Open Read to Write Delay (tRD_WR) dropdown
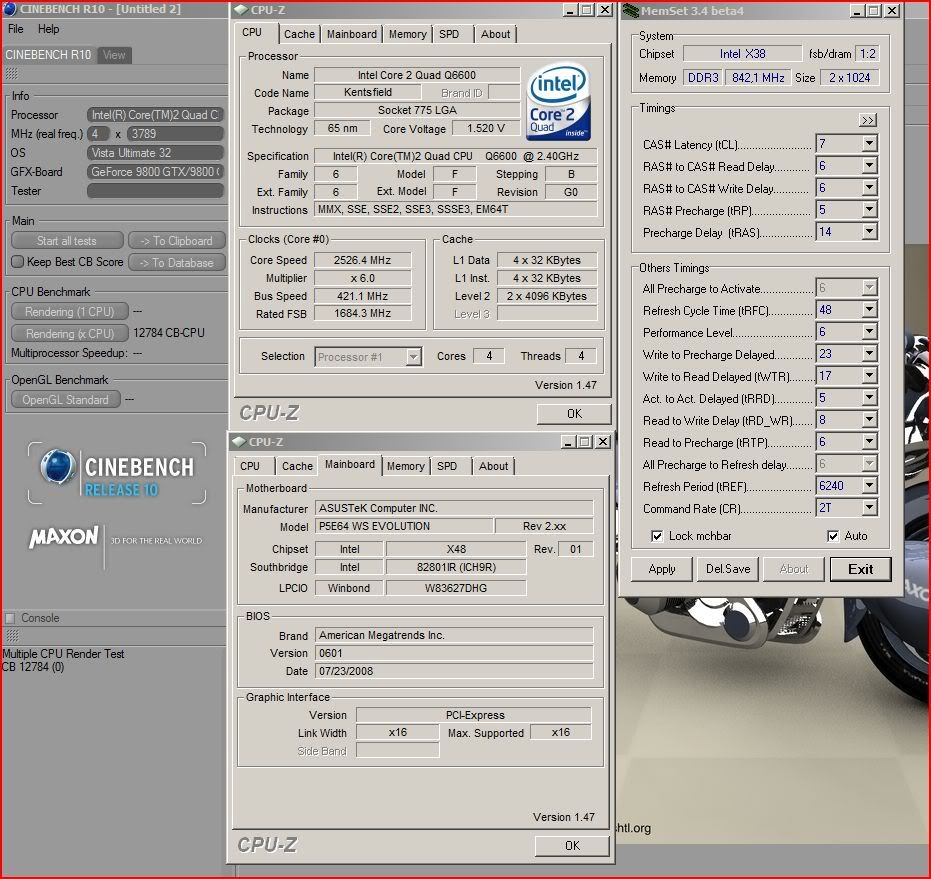The height and width of the screenshot is (879, 931). 869,420
